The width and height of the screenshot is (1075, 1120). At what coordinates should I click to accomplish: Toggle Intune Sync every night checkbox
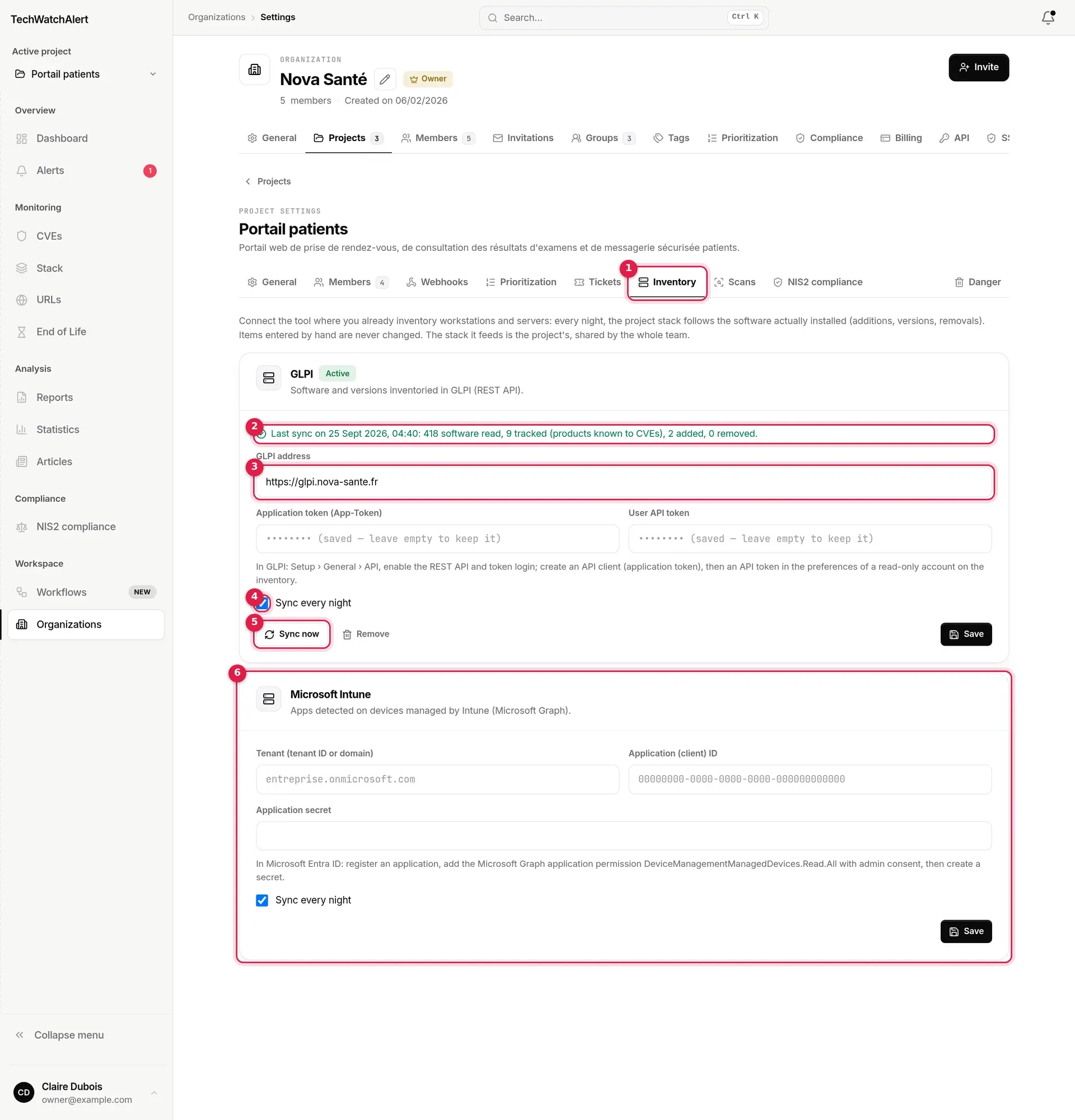(x=262, y=900)
